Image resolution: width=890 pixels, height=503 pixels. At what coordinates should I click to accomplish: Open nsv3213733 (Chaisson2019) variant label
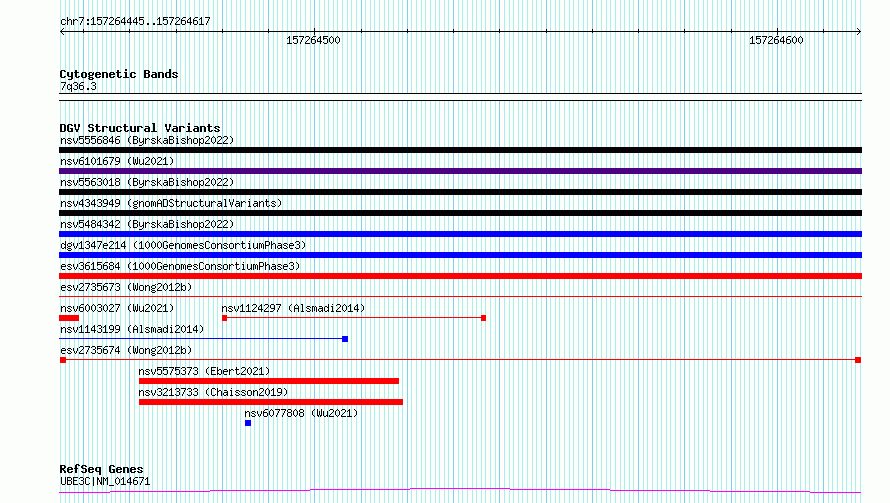click(213, 392)
